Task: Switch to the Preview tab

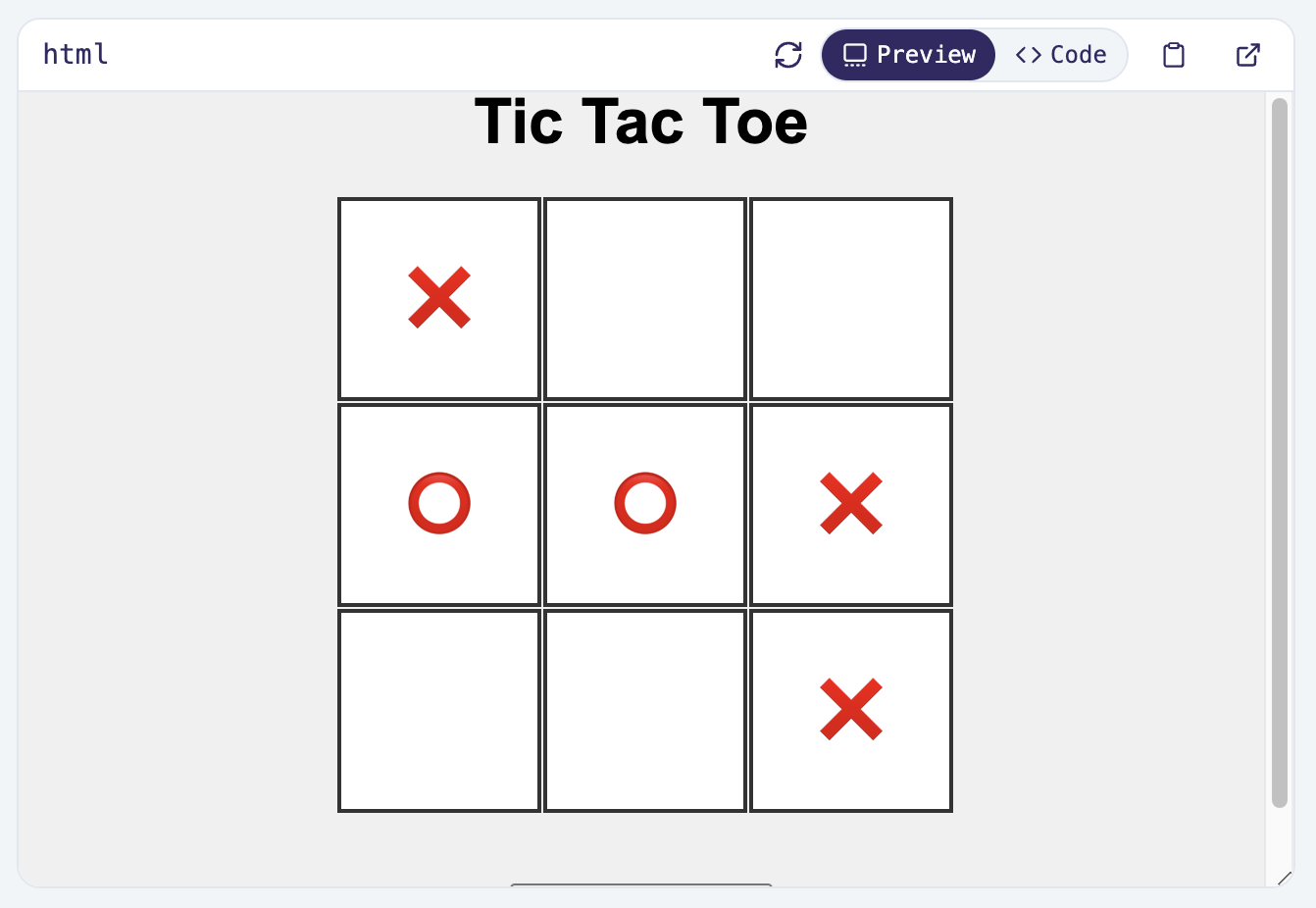Action: [908, 55]
